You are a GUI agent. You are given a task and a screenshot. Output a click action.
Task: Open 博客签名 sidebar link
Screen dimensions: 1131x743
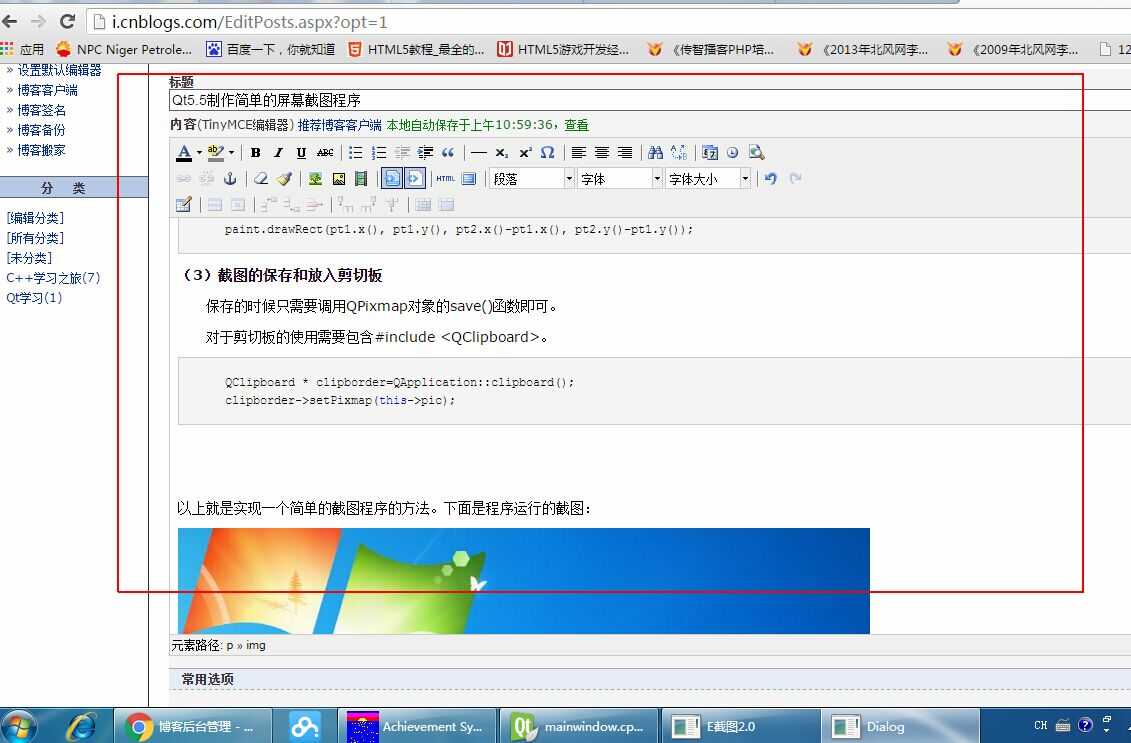coord(41,110)
